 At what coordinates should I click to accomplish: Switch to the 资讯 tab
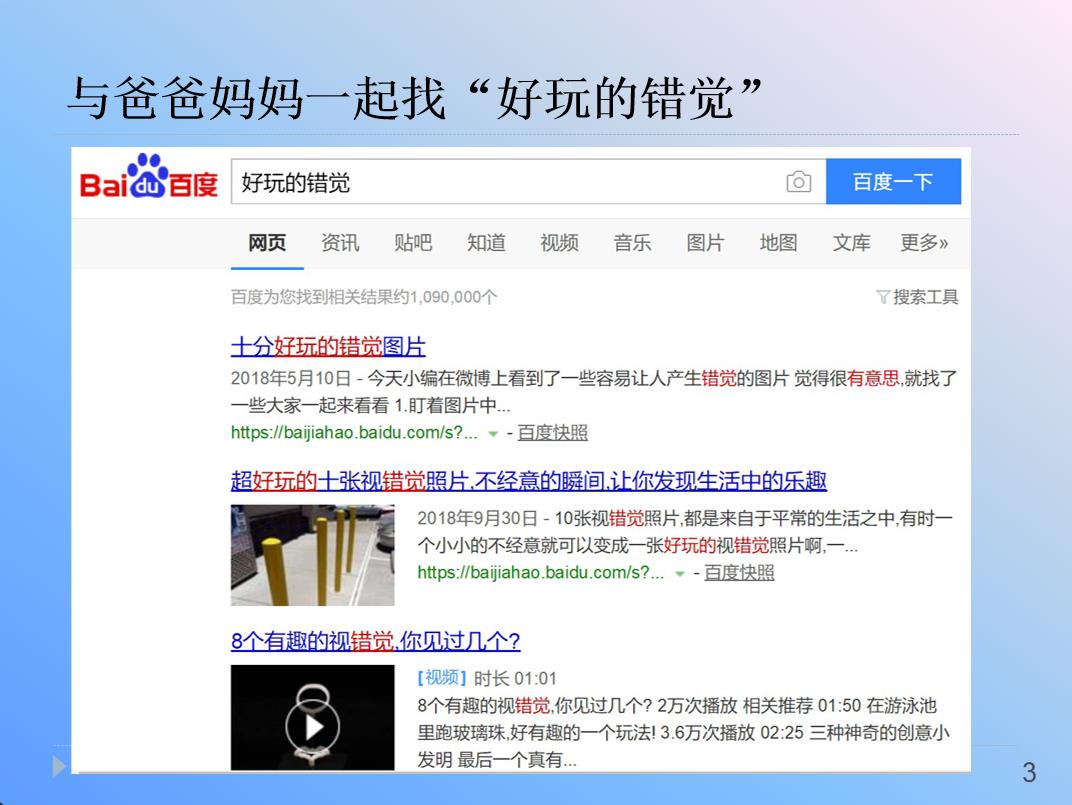point(340,243)
